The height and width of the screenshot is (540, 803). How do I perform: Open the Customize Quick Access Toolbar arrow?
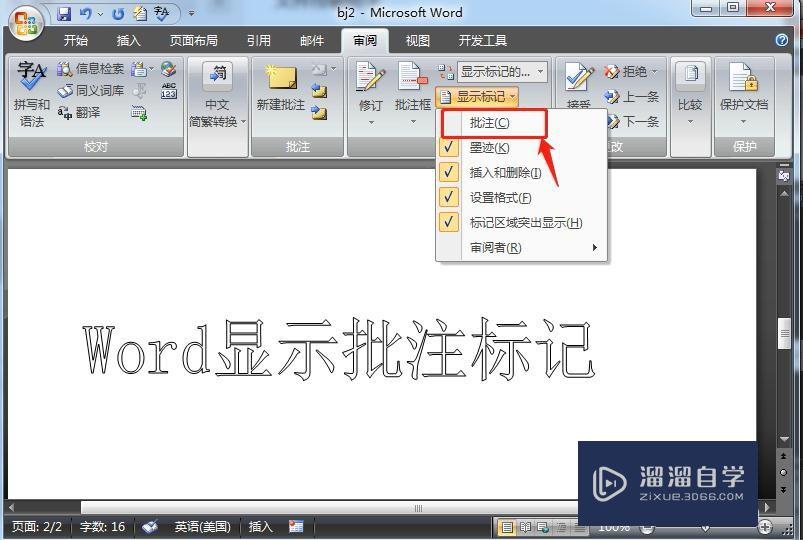point(191,14)
